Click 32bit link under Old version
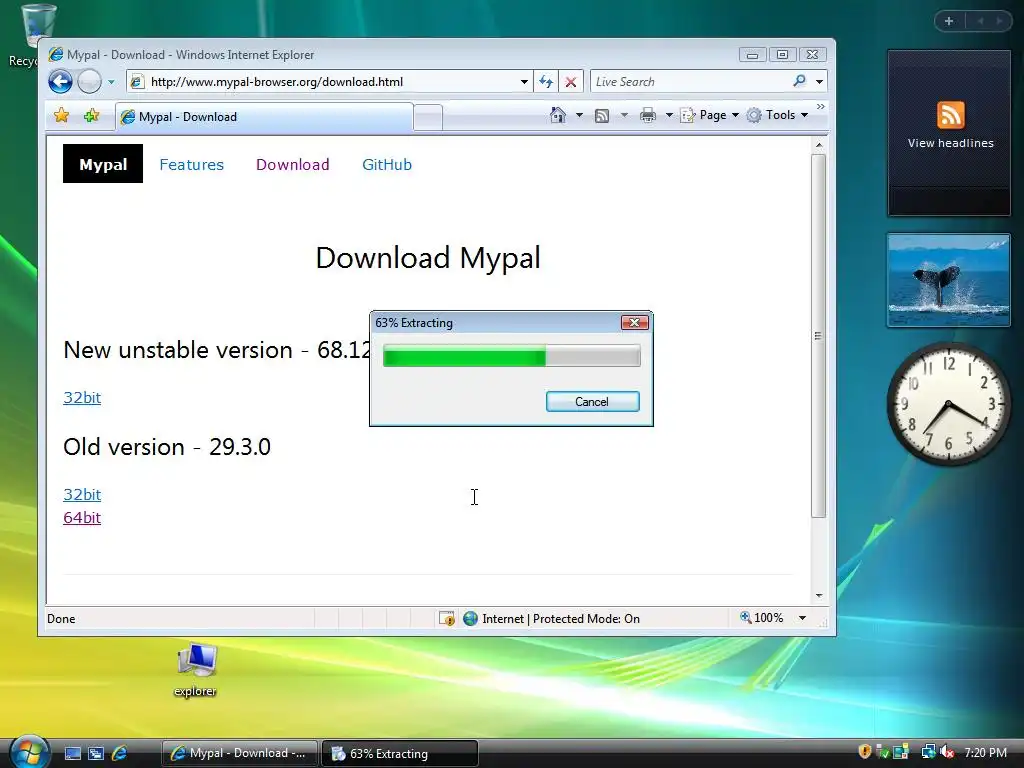This screenshot has width=1024, height=768. [x=82, y=494]
